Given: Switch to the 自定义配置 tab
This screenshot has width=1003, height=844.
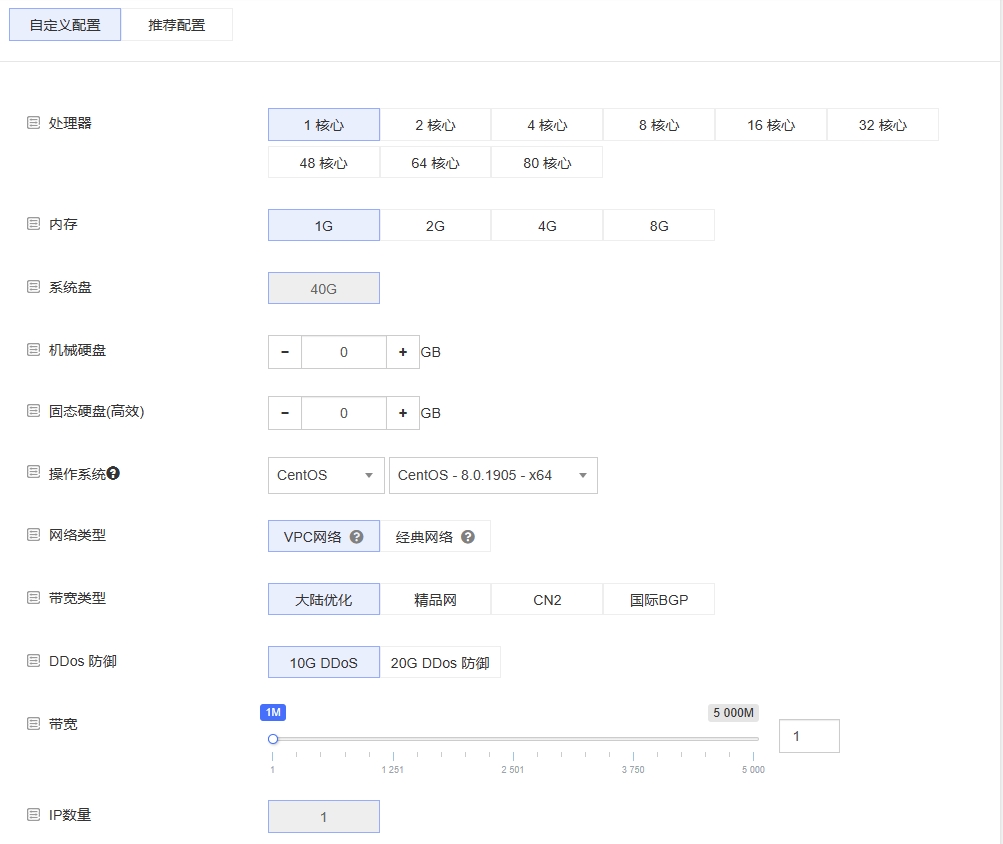Looking at the screenshot, I should (65, 25).
